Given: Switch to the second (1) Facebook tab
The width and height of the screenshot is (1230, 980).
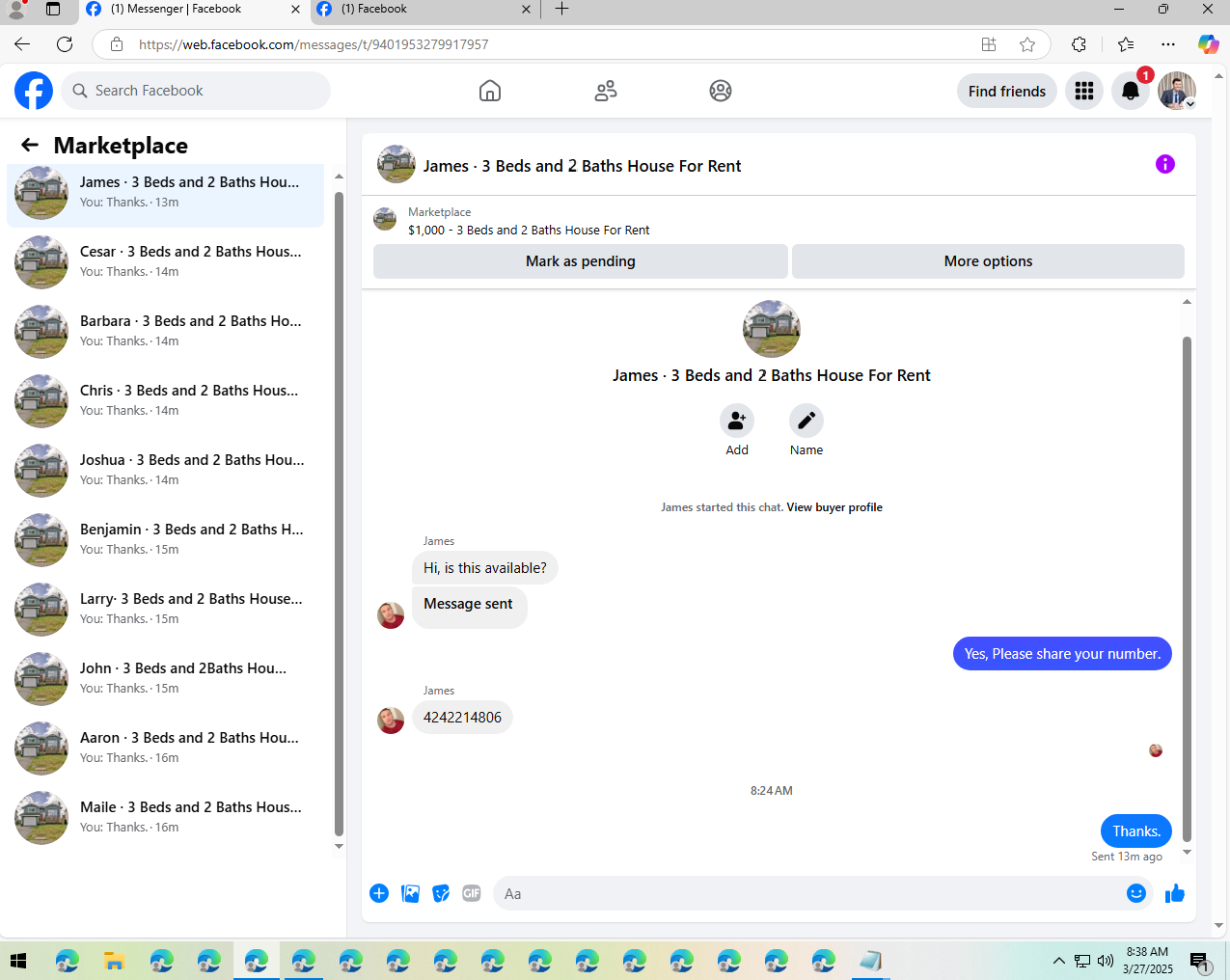Looking at the screenshot, I should (x=424, y=10).
